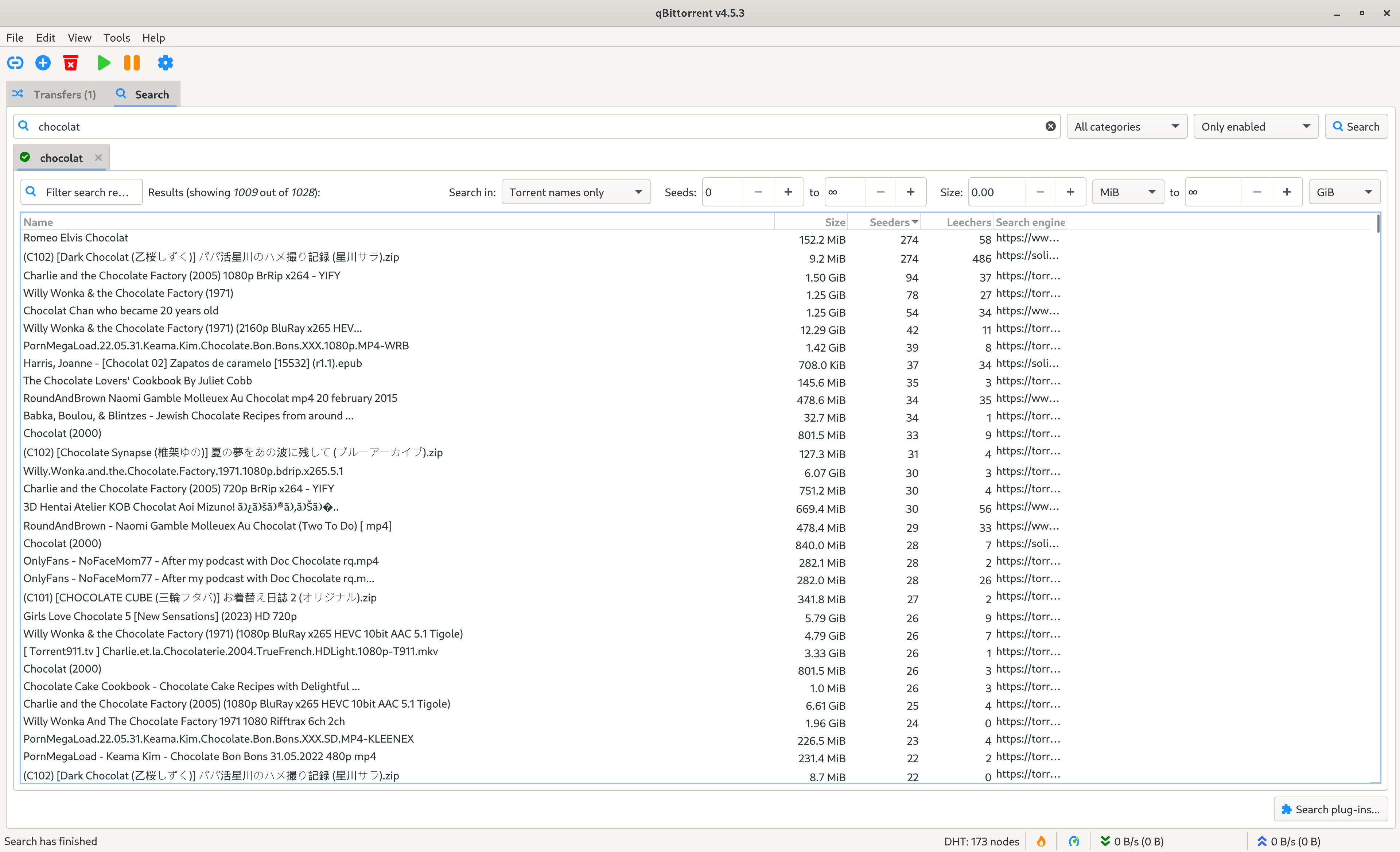Click the add torrent link icon
The image size is (1400, 852).
coord(15,62)
